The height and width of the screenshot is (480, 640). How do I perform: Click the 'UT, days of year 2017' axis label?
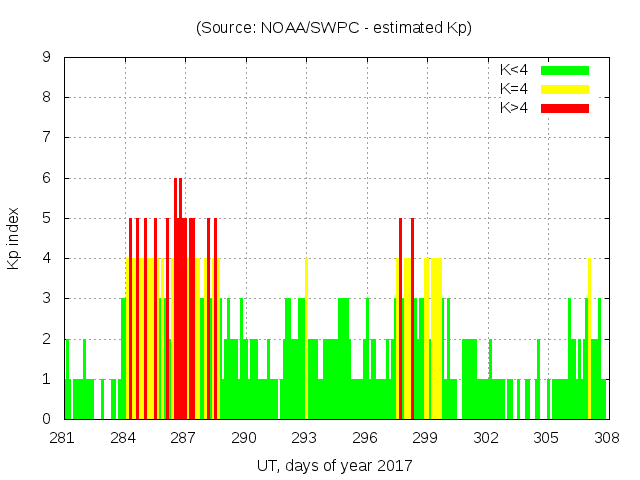tap(334, 465)
